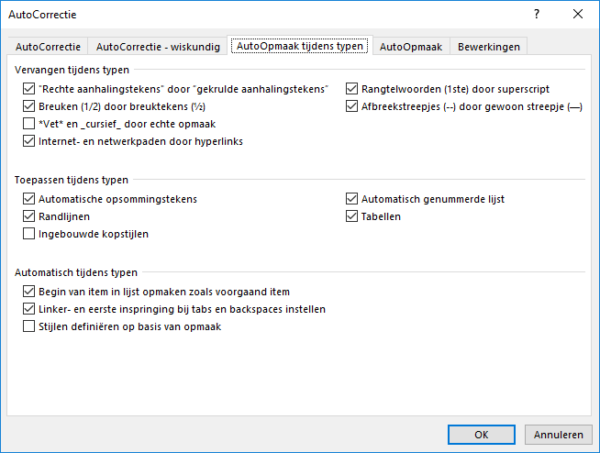This screenshot has height=453, width=600.
Task: Disable Linker- en eerste inspringing instellen
Action: tap(29, 309)
